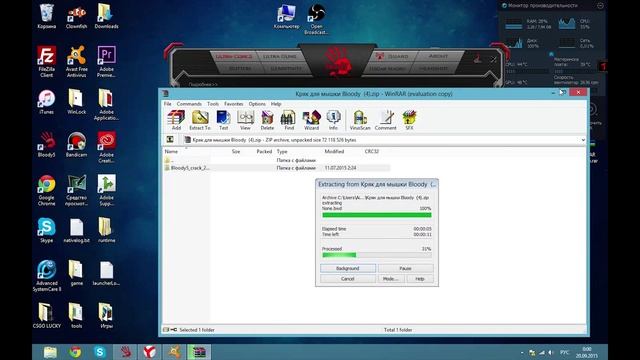This screenshot has height=360, width=640.
Task: Run the Test archive tool
Action: [x=223, y=120]
